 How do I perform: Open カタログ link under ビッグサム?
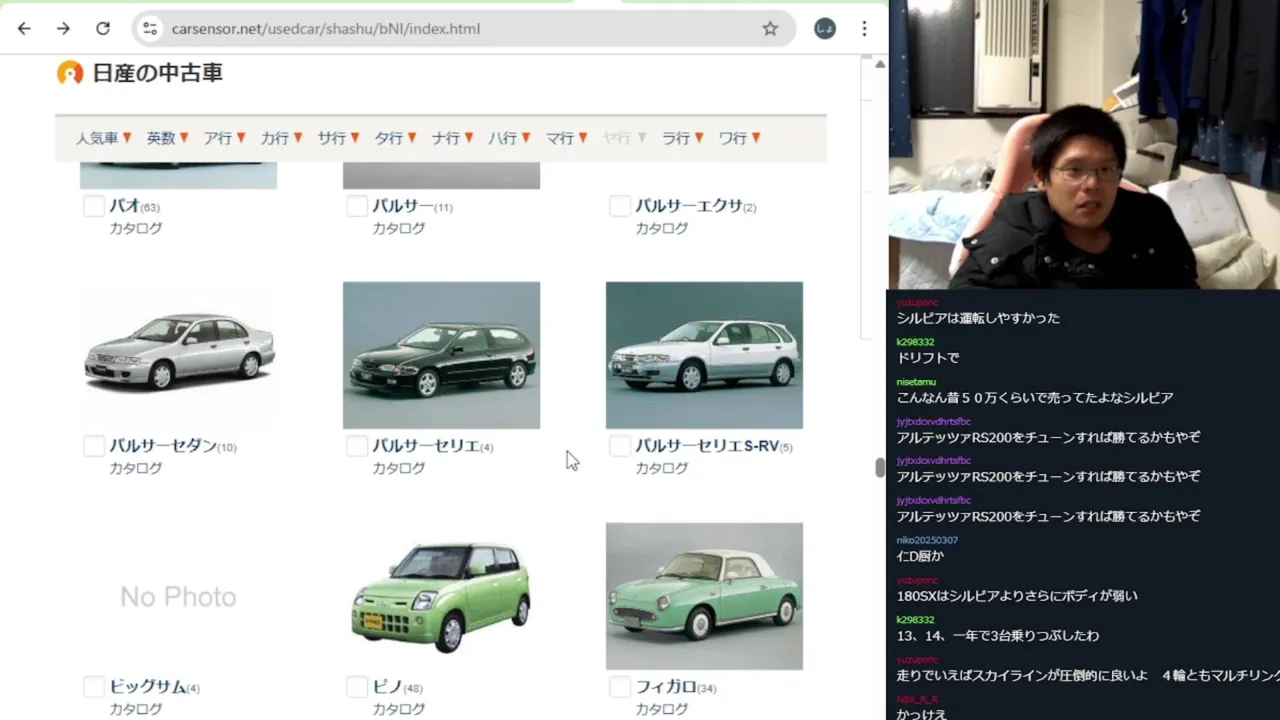pos(135,709)
